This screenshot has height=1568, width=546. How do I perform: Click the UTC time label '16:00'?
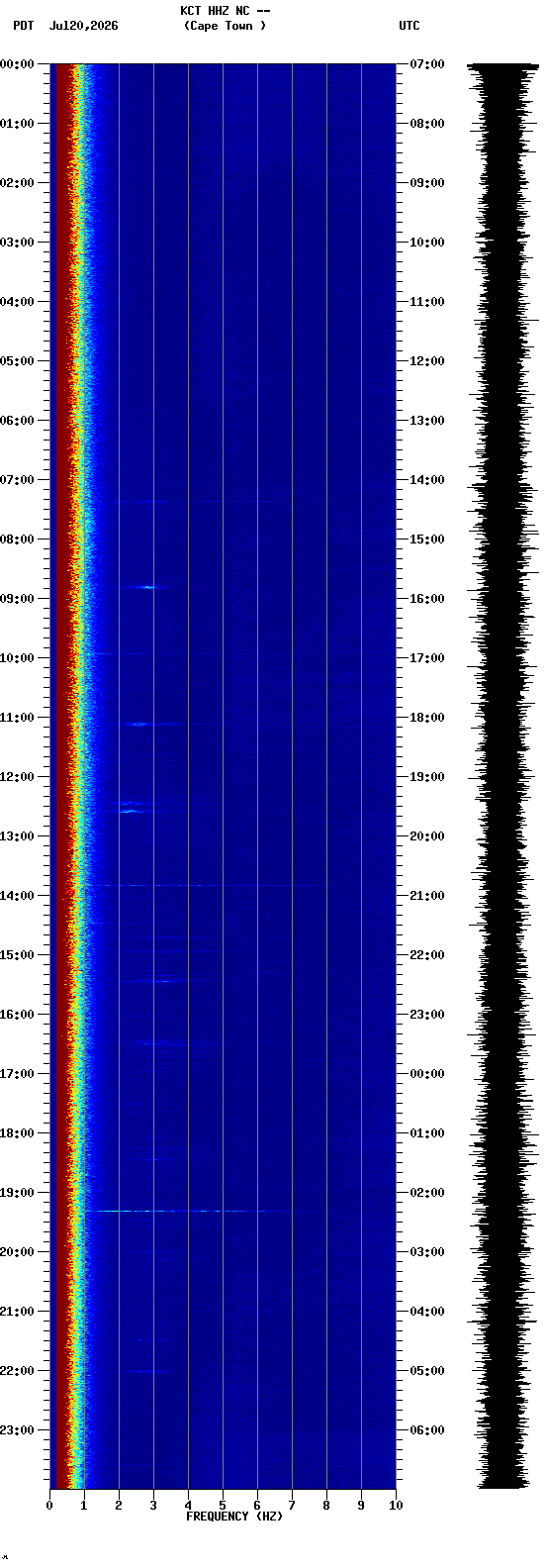426,599
